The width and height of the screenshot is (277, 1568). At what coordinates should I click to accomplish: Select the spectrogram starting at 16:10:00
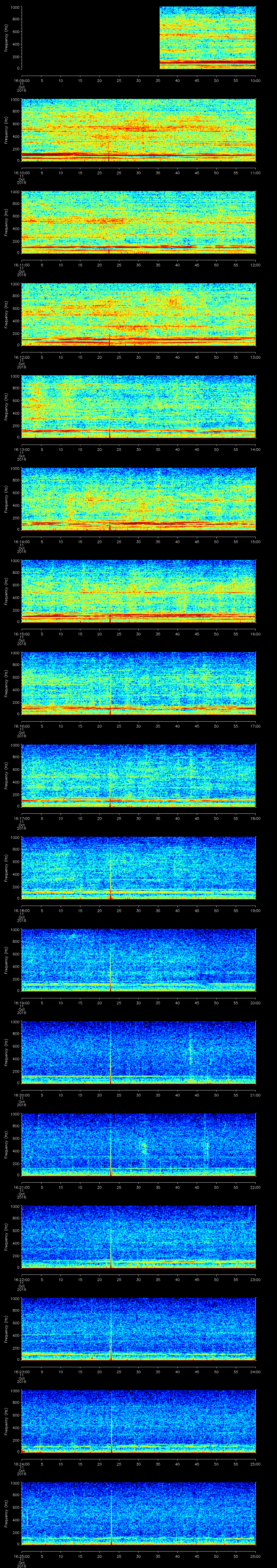click(138, 130)
